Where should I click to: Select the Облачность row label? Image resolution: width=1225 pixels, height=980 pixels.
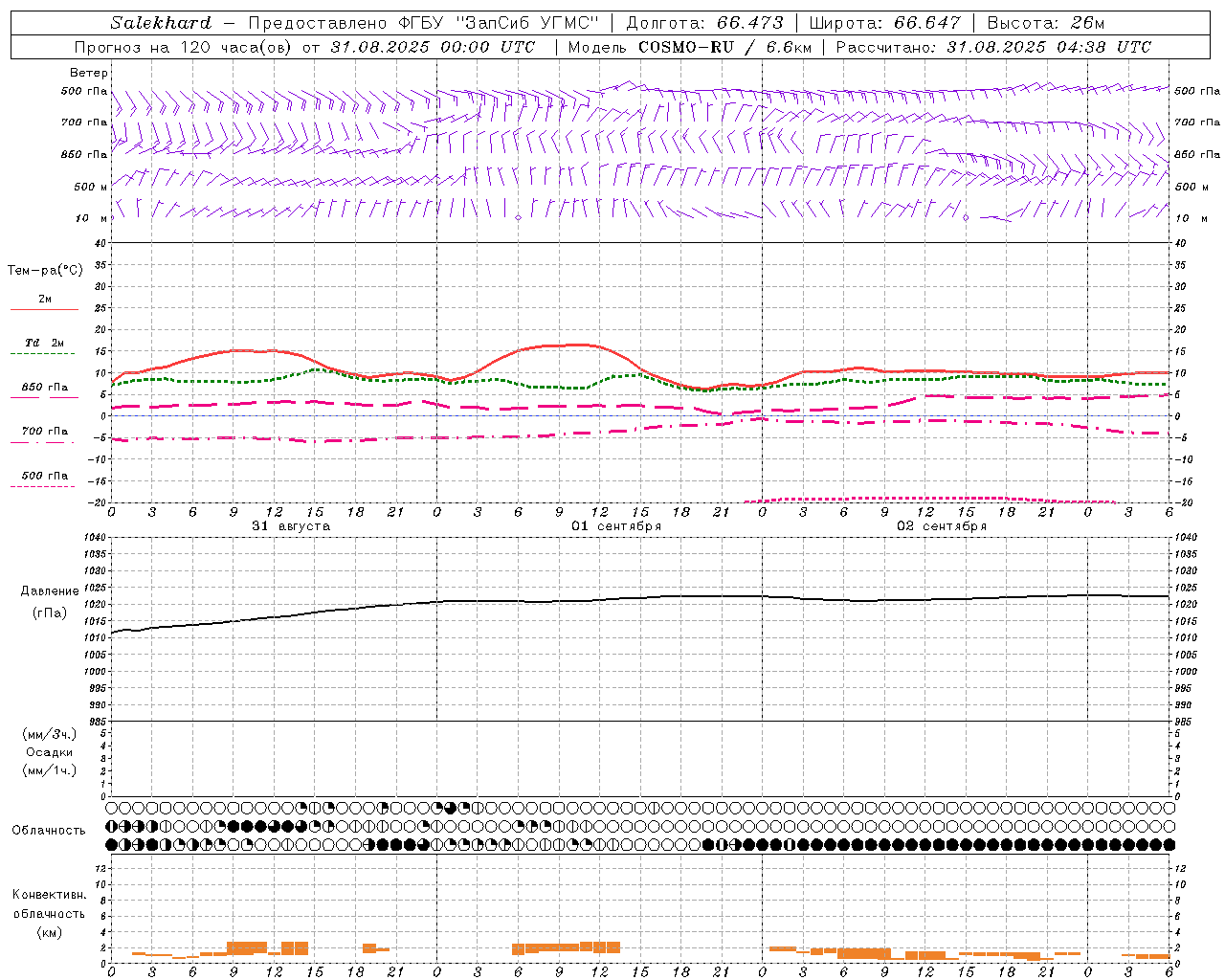point(49,831)
